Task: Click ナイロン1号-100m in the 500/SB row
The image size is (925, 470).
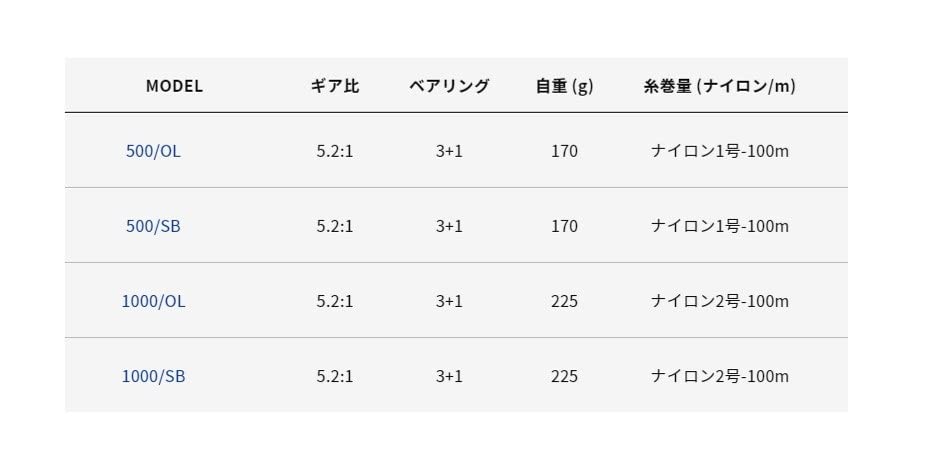Action: 720,226
